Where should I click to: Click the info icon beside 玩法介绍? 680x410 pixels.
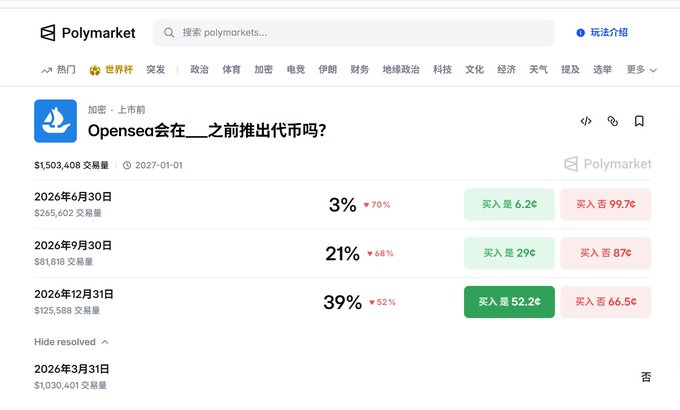[x=580, y=33]
